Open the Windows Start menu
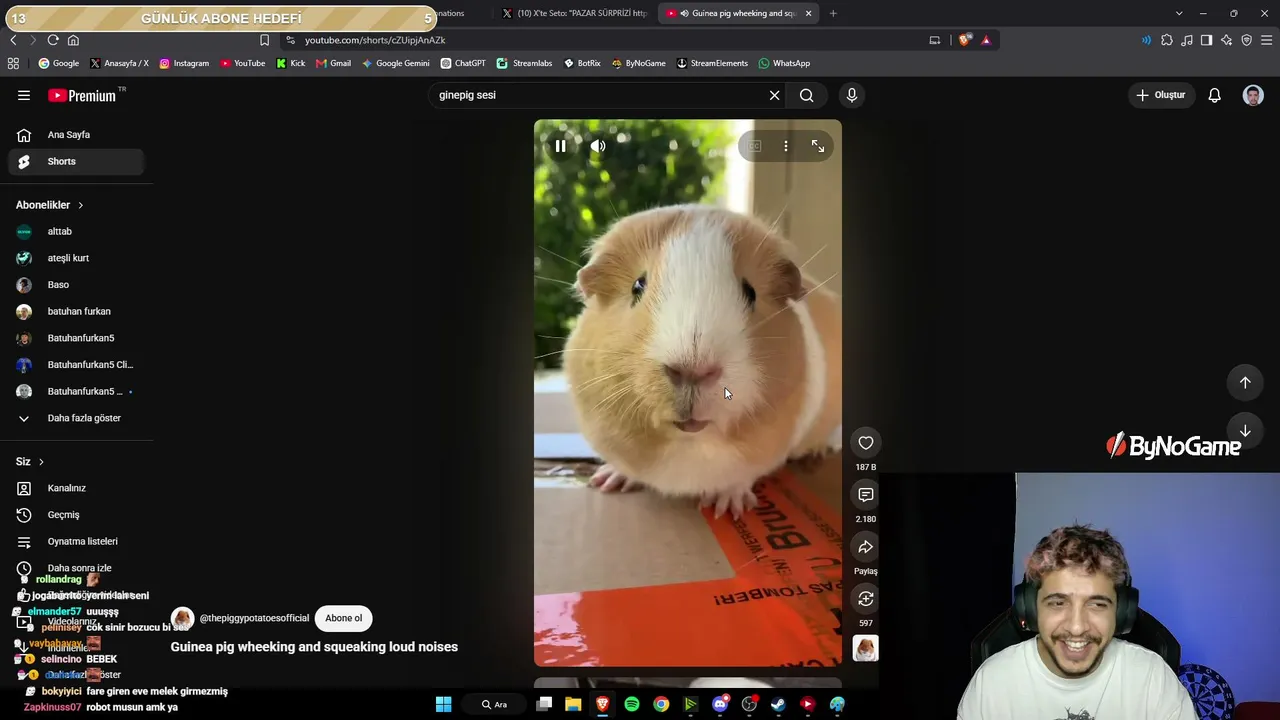This screenshot has height=720, width=1280. (443, 704)
